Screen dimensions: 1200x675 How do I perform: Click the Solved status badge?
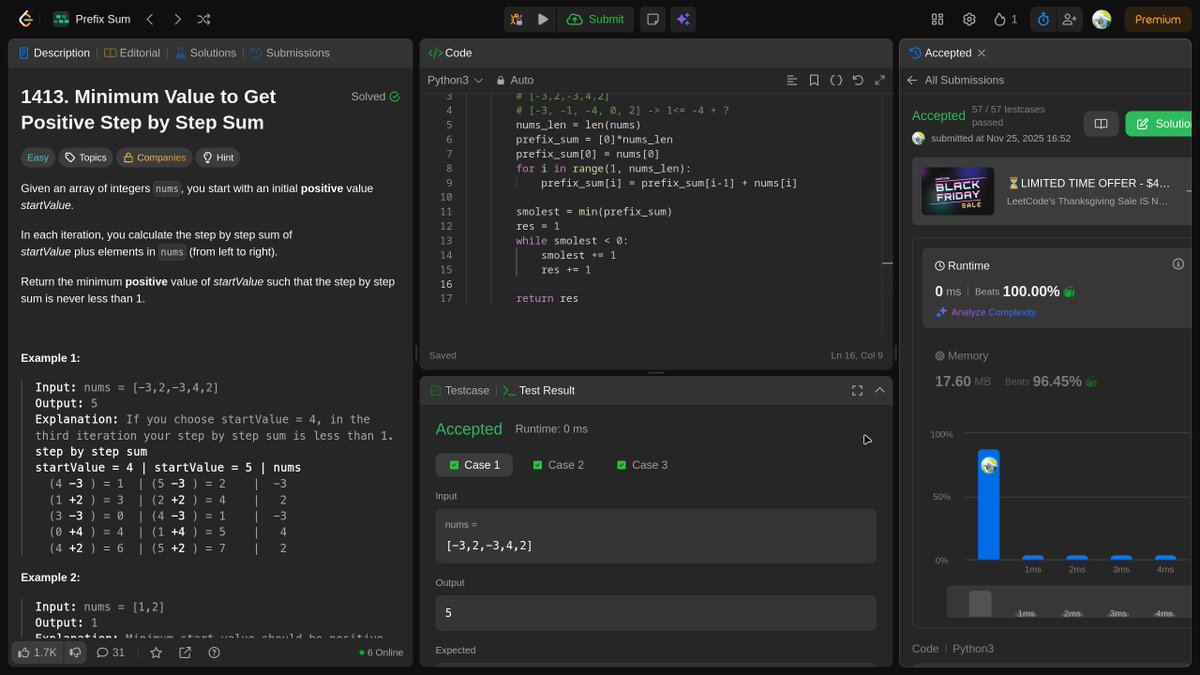[x=375, y=97]
